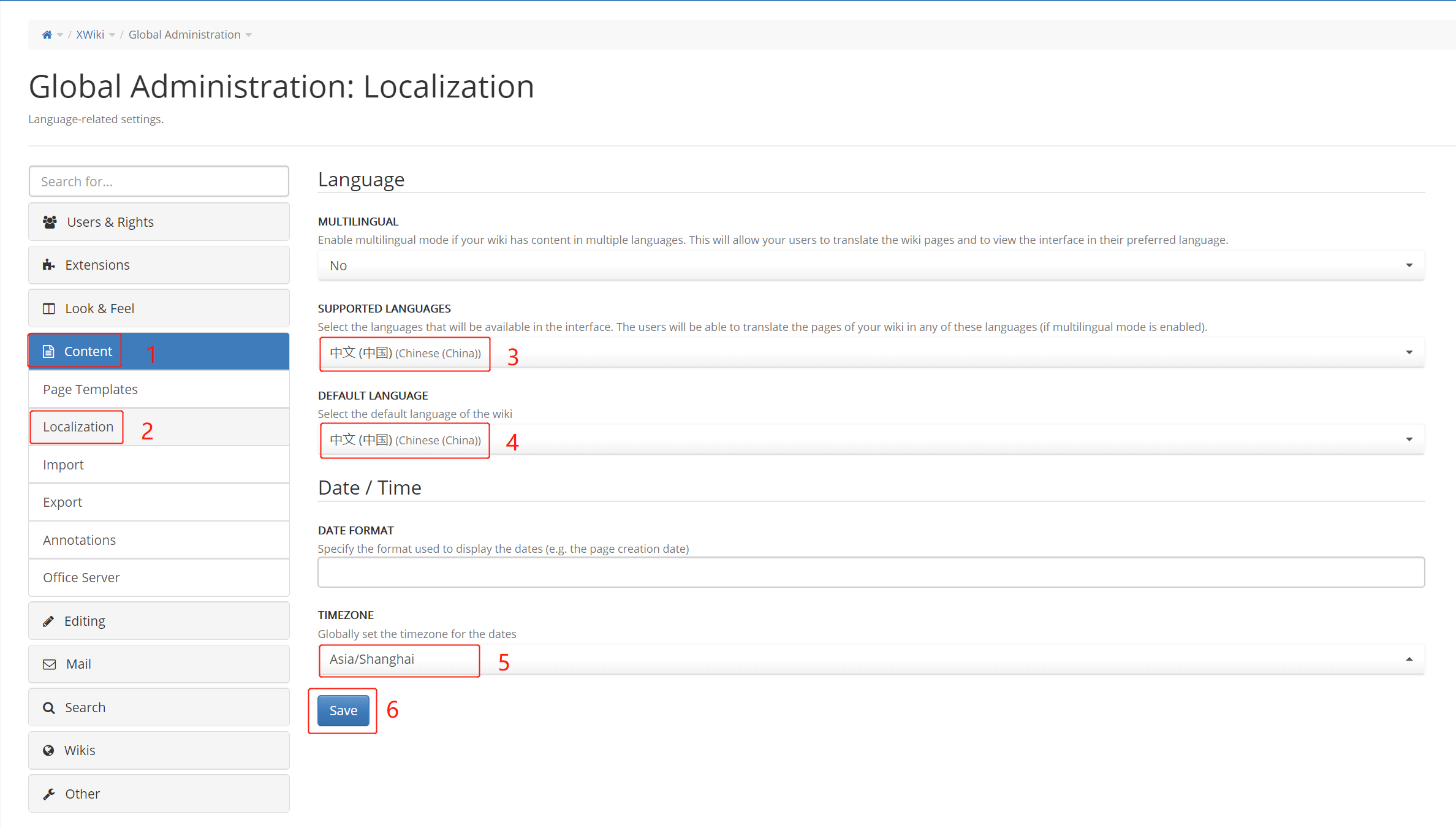Click the Wikis globe icon
The width and height of the screenshot is (1456, 828).
pyautogui.click(x=48, y=750)
